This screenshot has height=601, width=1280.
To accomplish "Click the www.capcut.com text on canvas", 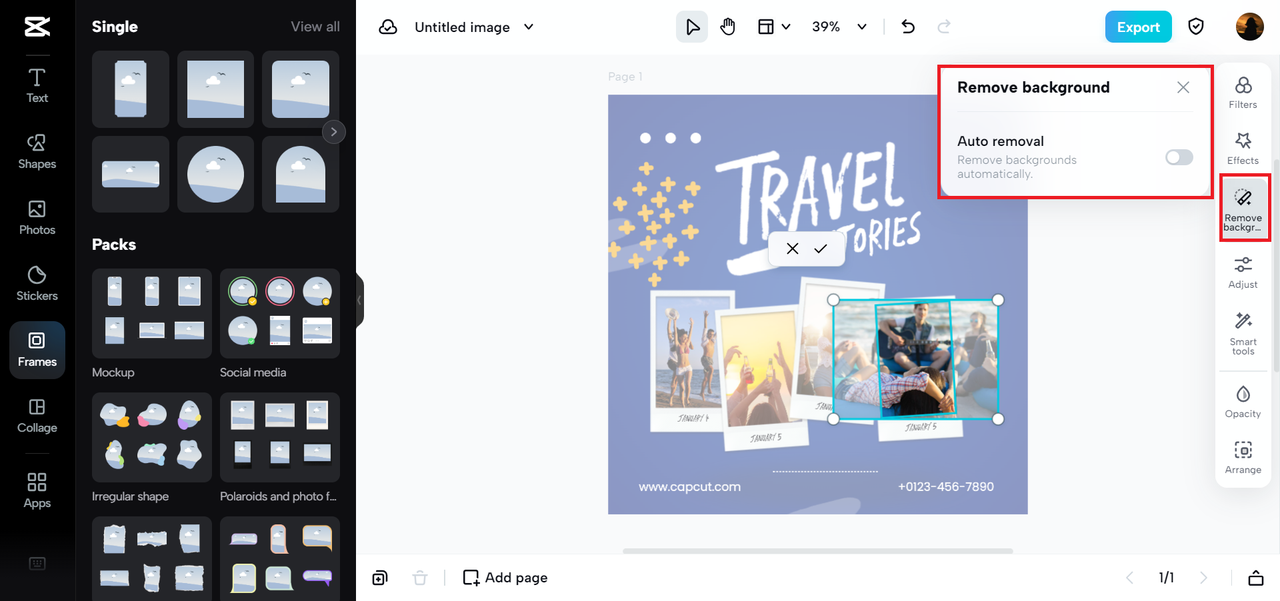I will [690, 487].
